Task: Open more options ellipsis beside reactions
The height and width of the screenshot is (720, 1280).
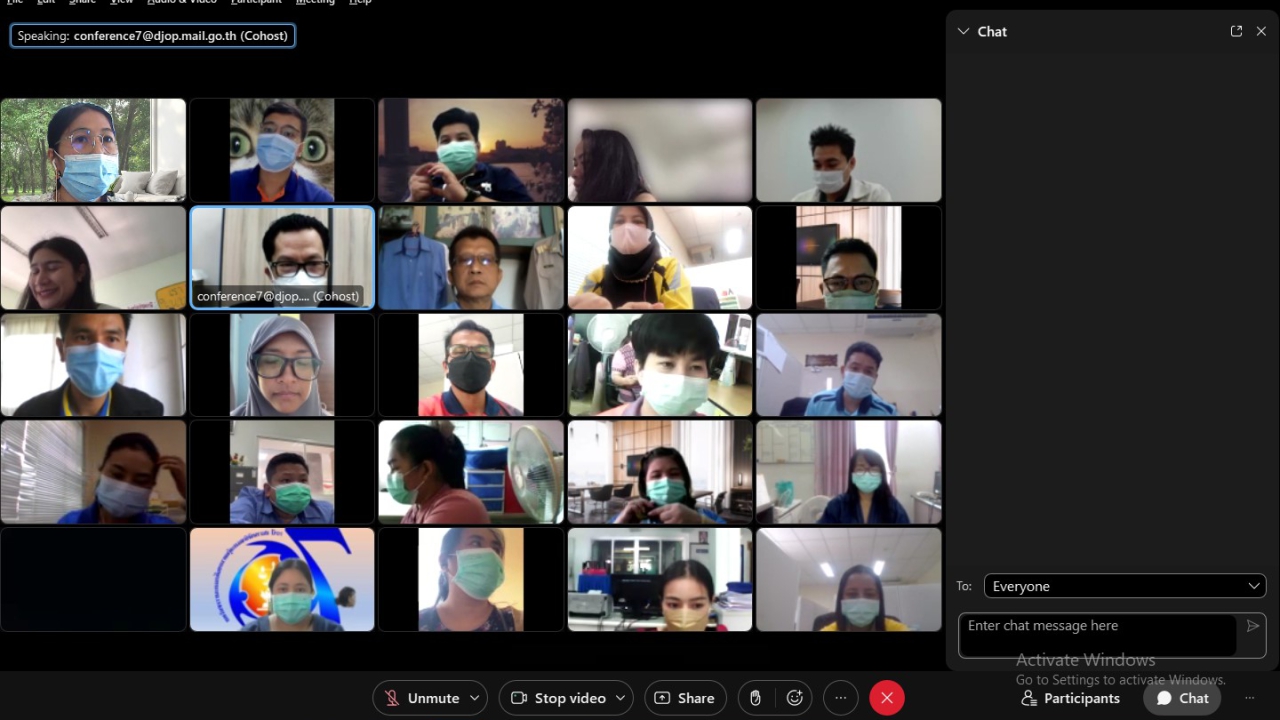Action: coord(841,698)
